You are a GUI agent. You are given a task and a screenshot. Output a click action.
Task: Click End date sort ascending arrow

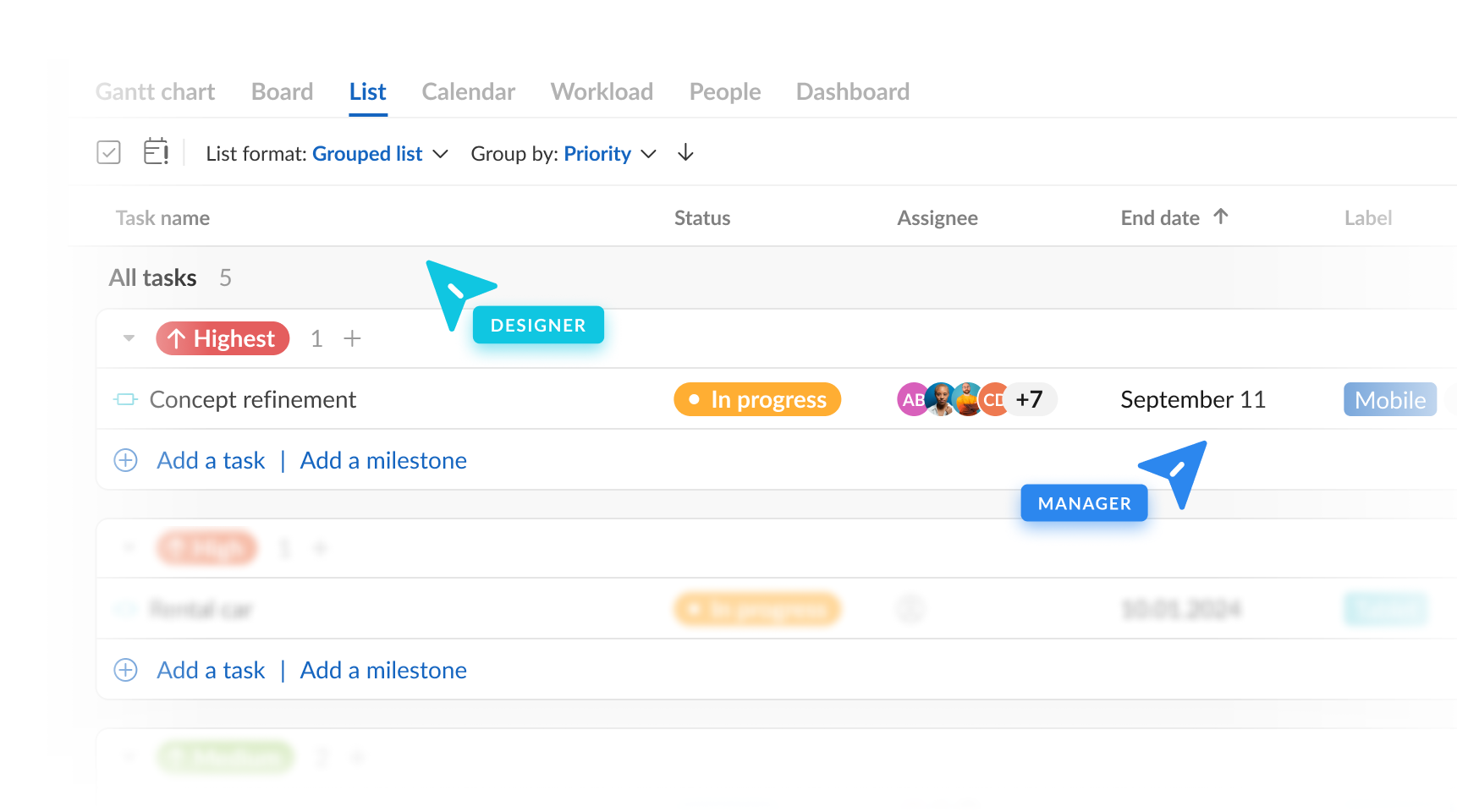[1220, 217]
